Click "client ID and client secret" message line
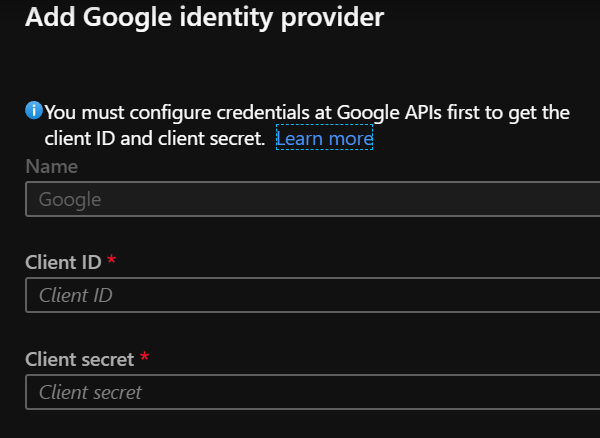Viewport: 600px width, 438px height. (156, 139)
